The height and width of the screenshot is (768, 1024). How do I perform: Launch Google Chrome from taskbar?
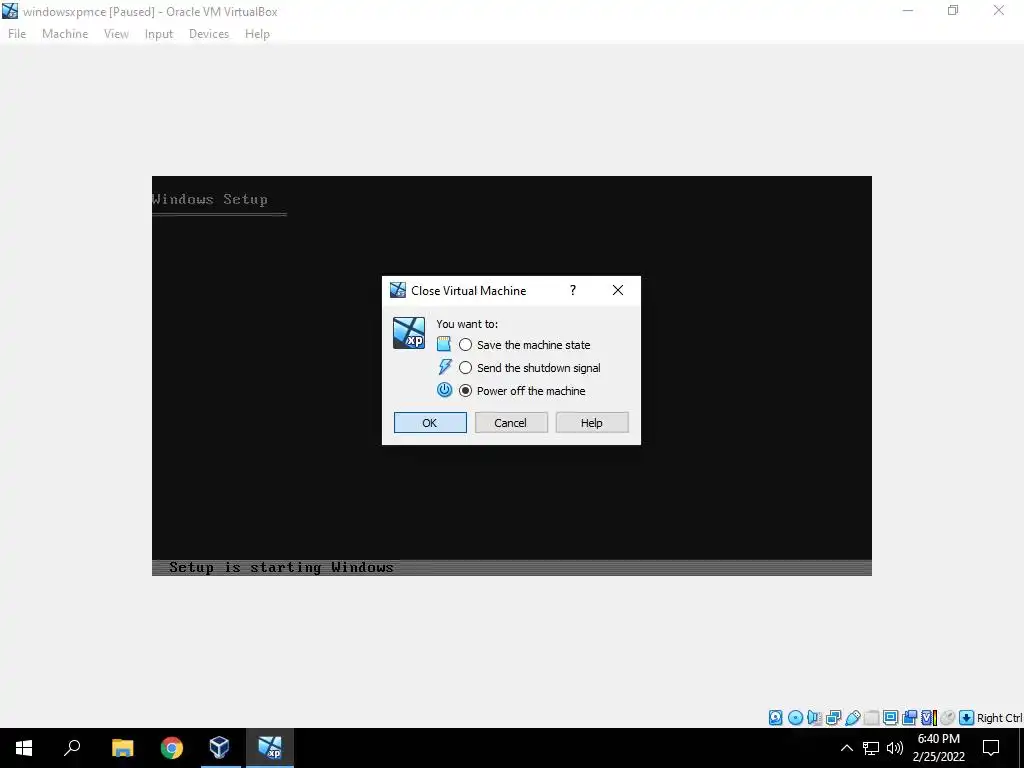pos(172,748)
